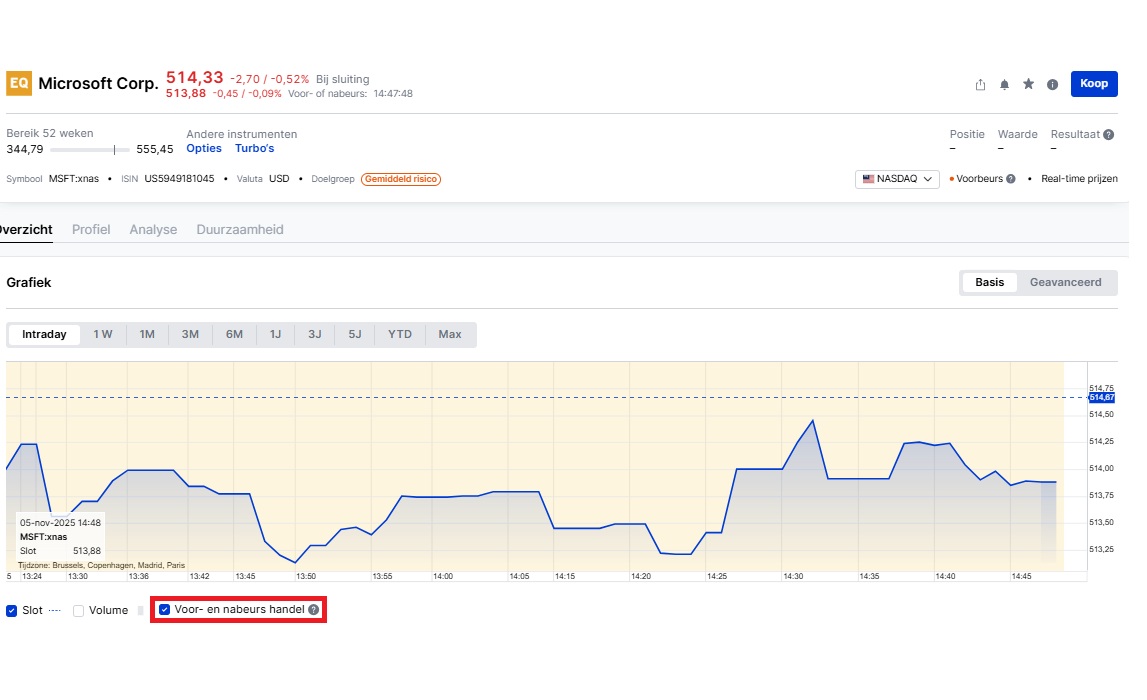Open the NASDAQ exchange dropdown
This screenshot has height=700, width=1147.
point(897,179)
